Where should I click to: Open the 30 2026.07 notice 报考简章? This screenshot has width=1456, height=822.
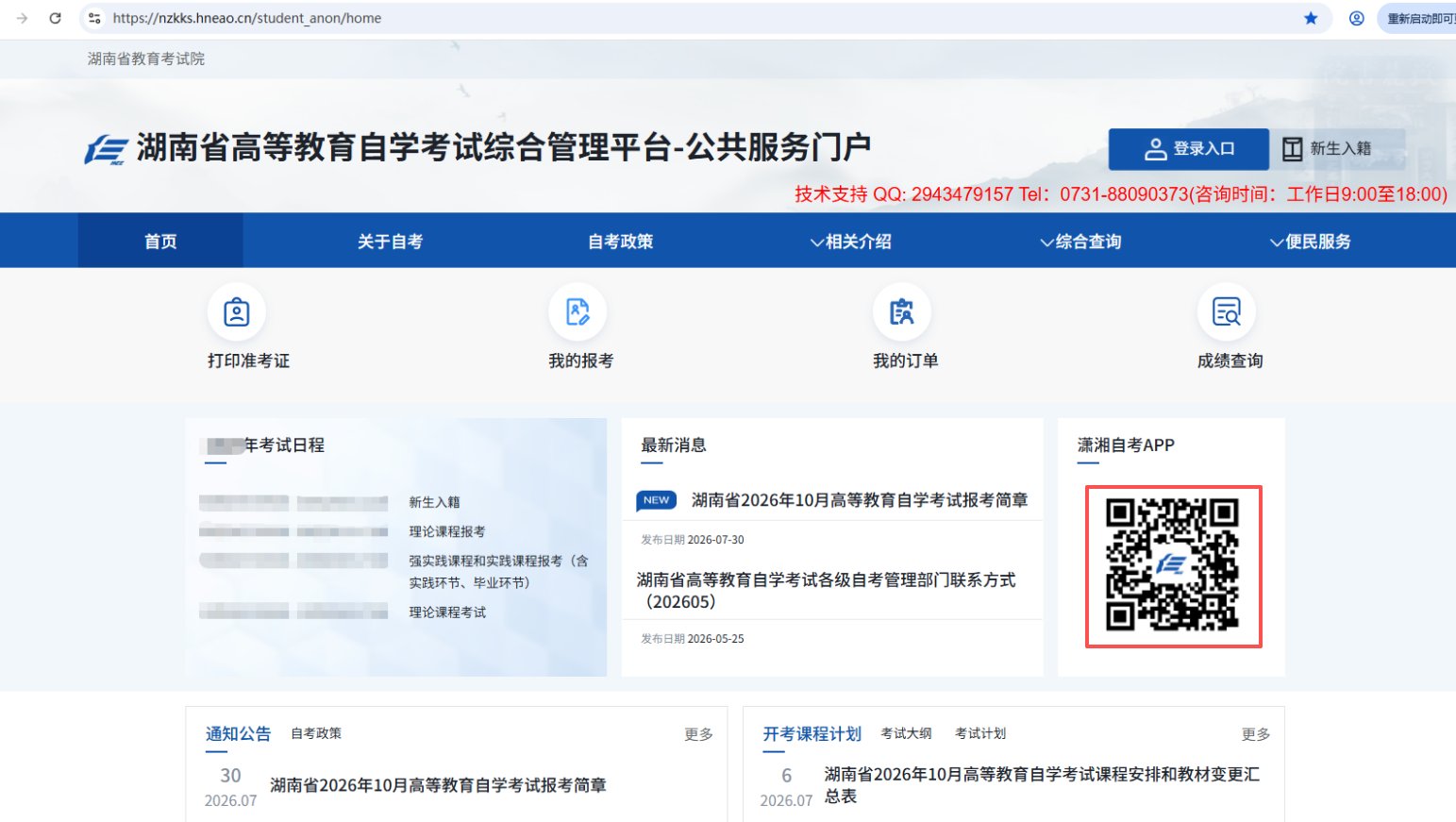[438, 785]
